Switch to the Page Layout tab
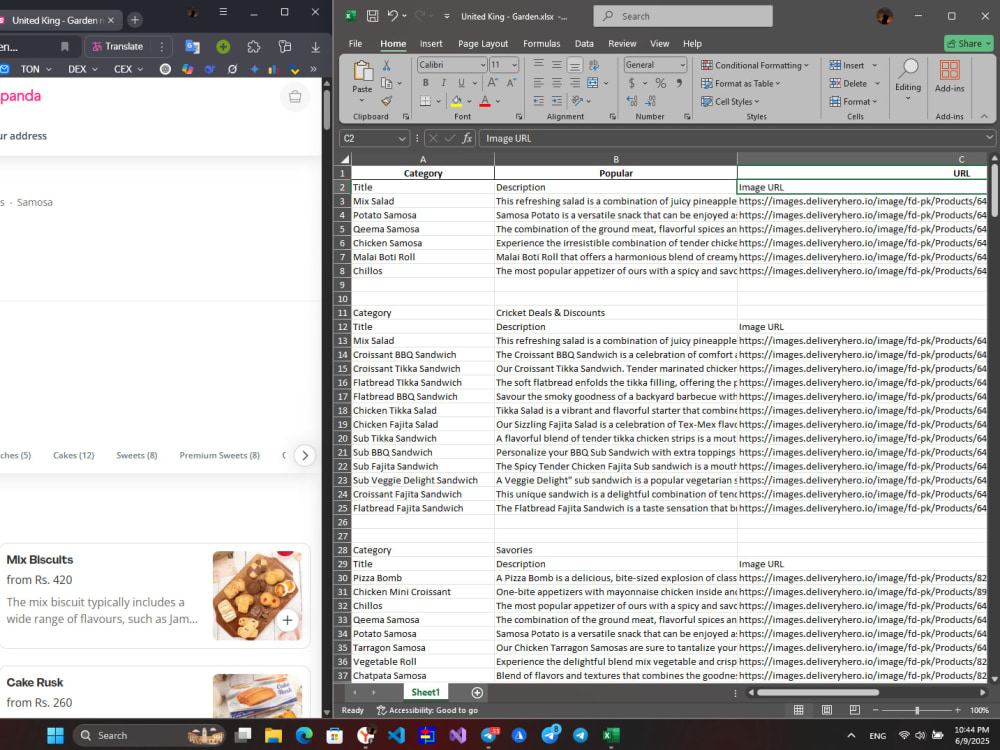 (x=483, y=43)
